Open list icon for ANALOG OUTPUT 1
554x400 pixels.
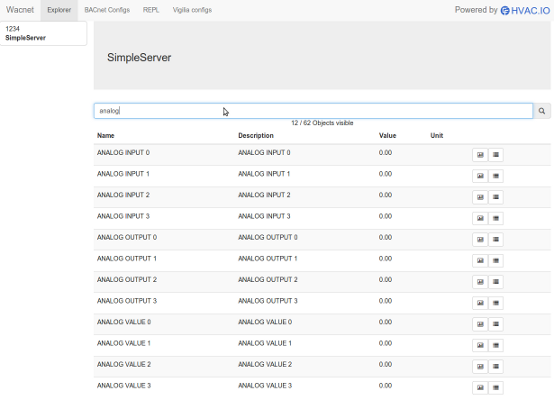click(x=496, y=261)
